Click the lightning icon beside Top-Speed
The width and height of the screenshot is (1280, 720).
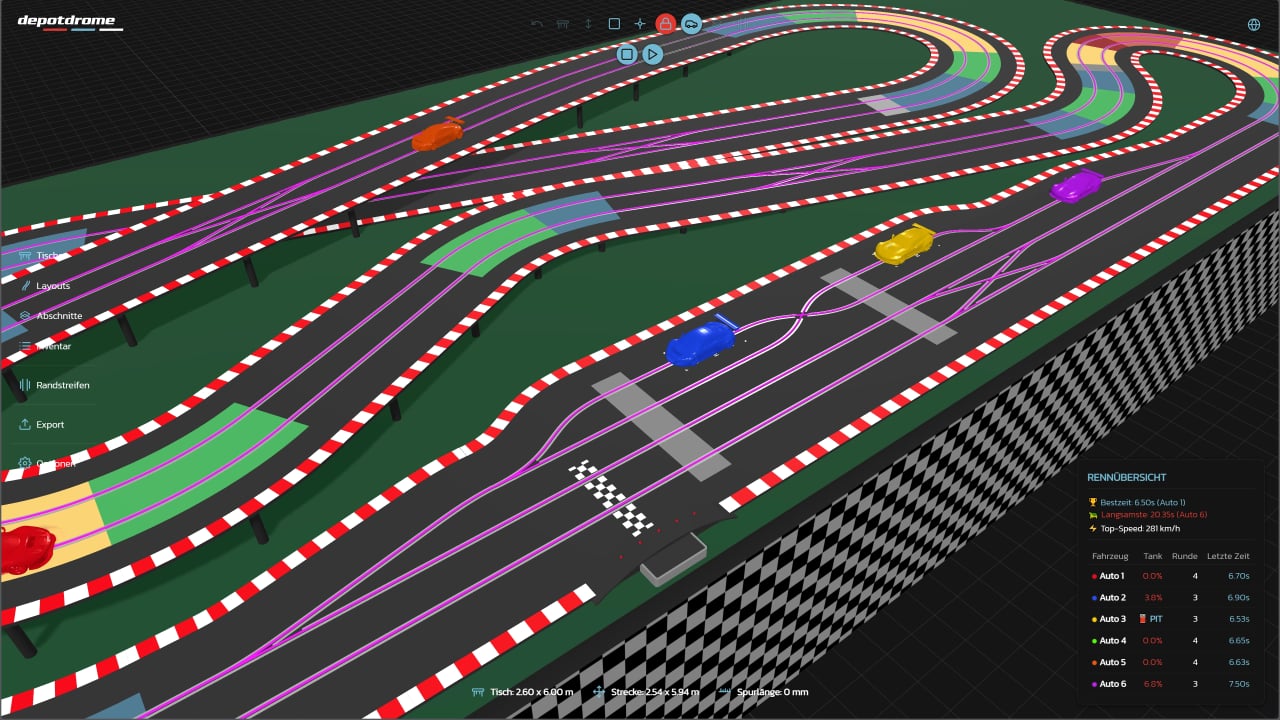1093,528
